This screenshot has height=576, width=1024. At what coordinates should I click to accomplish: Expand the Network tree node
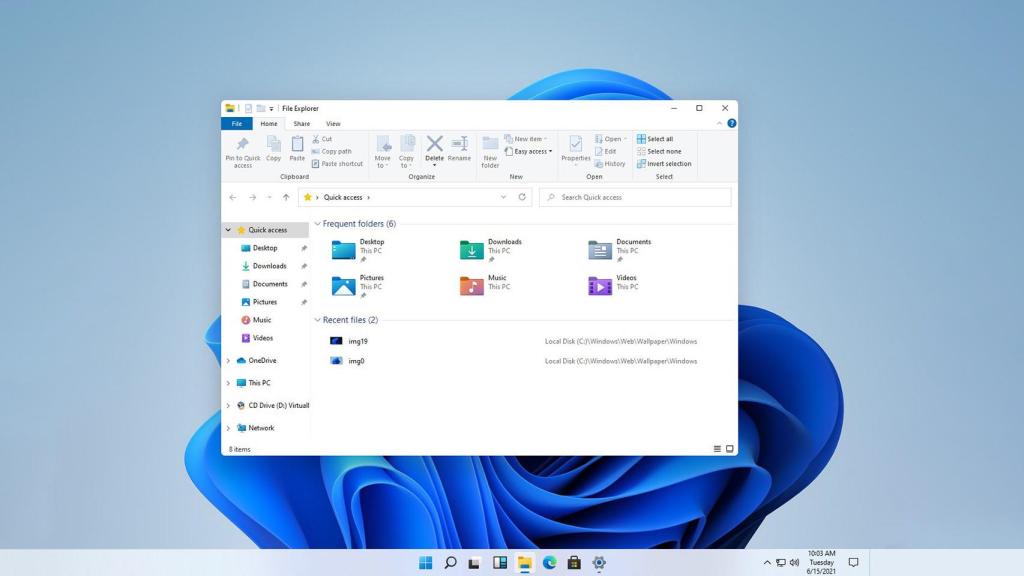click(228, 428)
